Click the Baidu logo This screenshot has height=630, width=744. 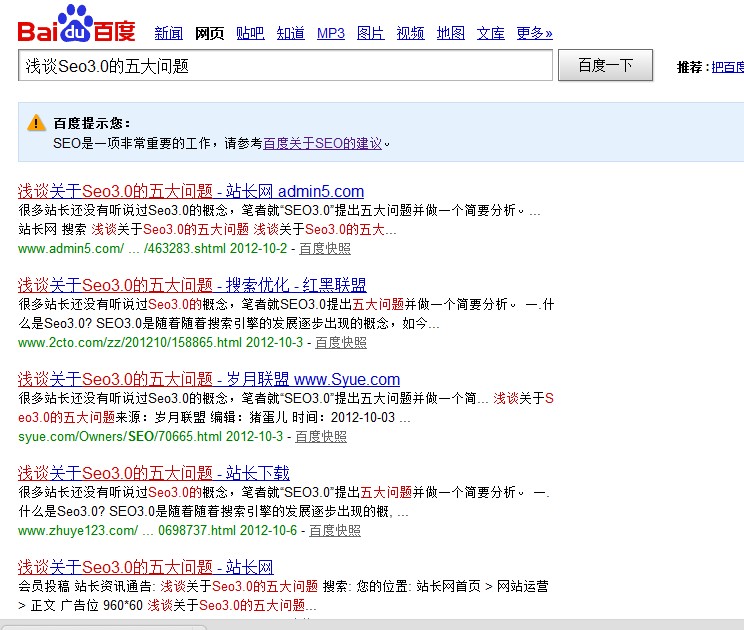[x=76, y=24]
